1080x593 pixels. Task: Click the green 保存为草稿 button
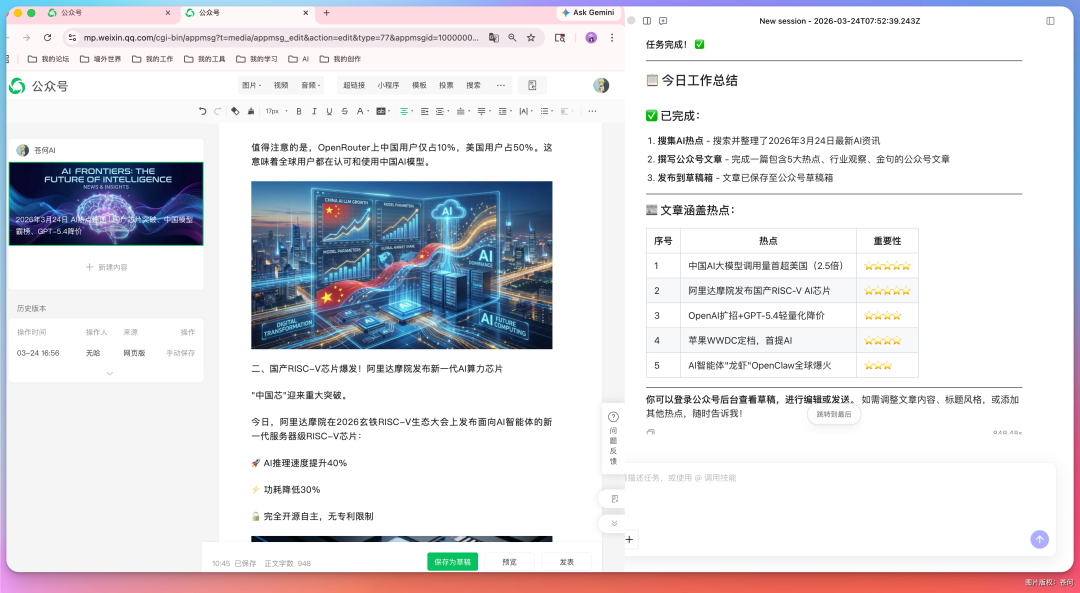[452, 562]
